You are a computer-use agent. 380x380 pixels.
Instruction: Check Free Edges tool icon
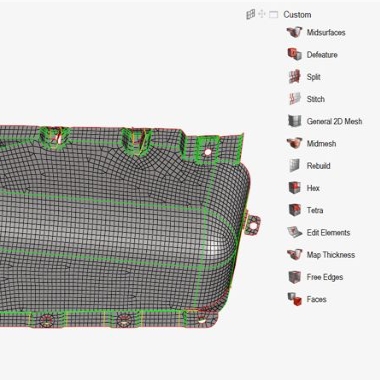(294, 277)
